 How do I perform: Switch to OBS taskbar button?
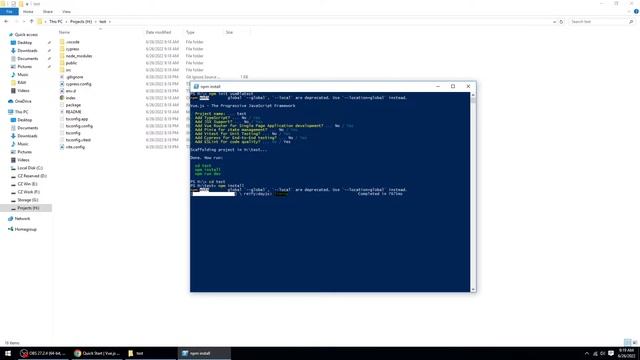click(43, 353)
